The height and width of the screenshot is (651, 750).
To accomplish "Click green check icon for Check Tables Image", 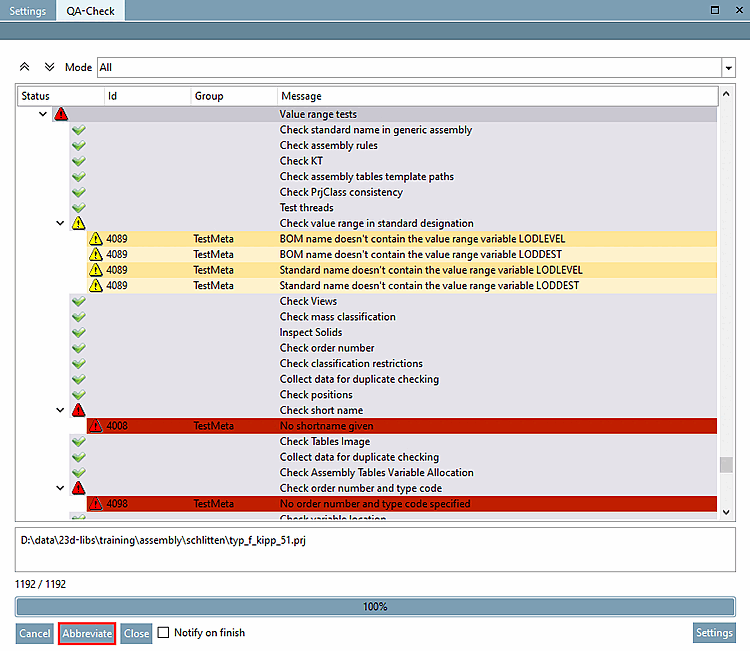I will click(x=78, y=441).
